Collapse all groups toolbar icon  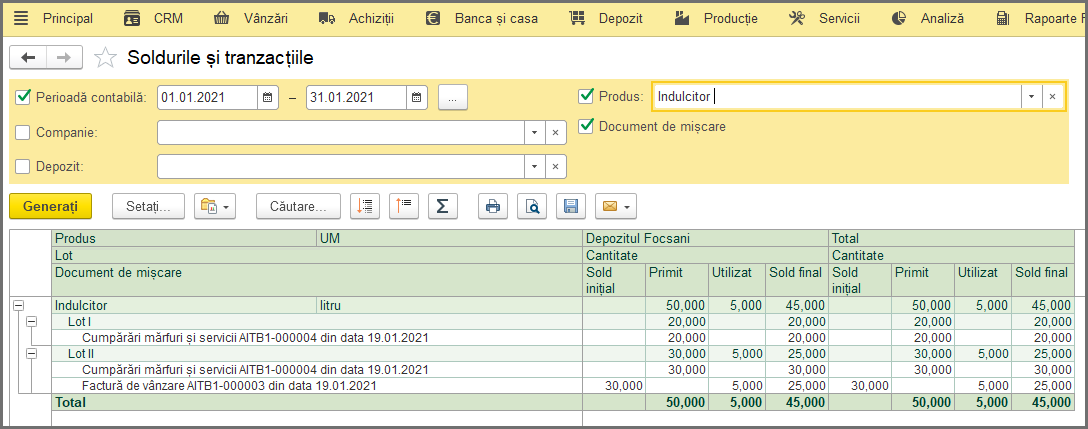coord(404,206)
